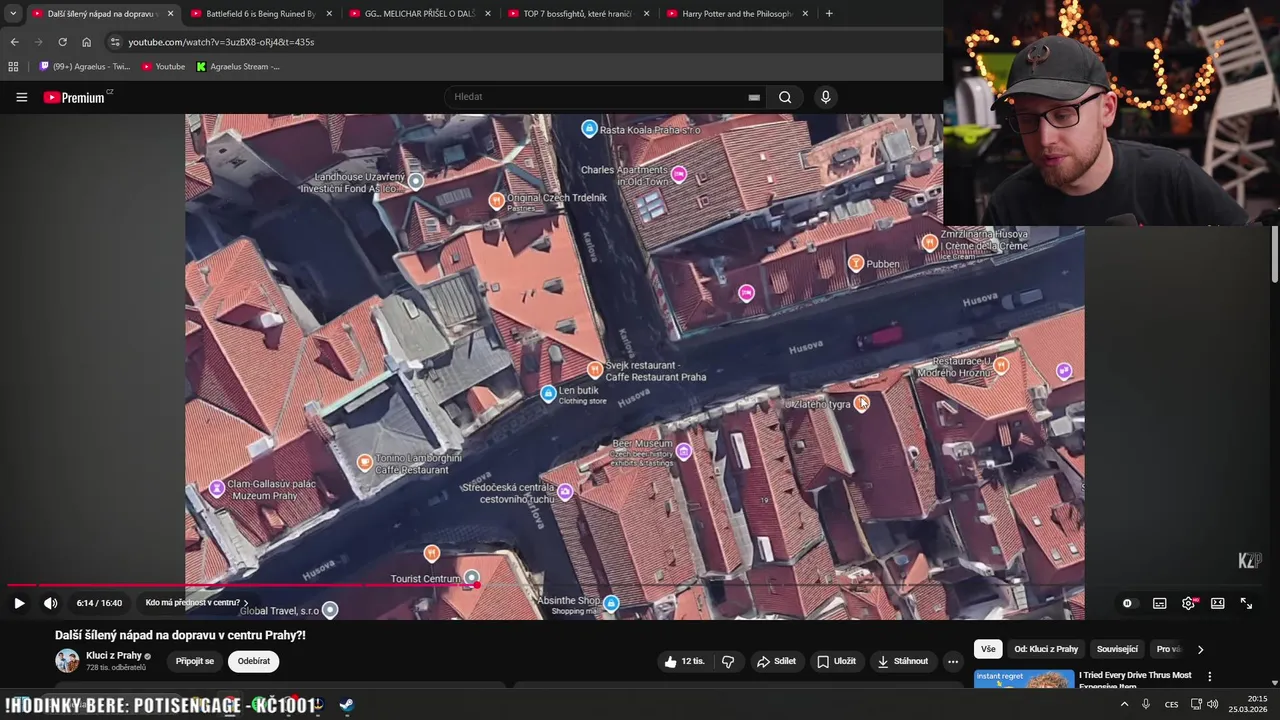
Task: Open player settings gear
Action: (1188, 603)
